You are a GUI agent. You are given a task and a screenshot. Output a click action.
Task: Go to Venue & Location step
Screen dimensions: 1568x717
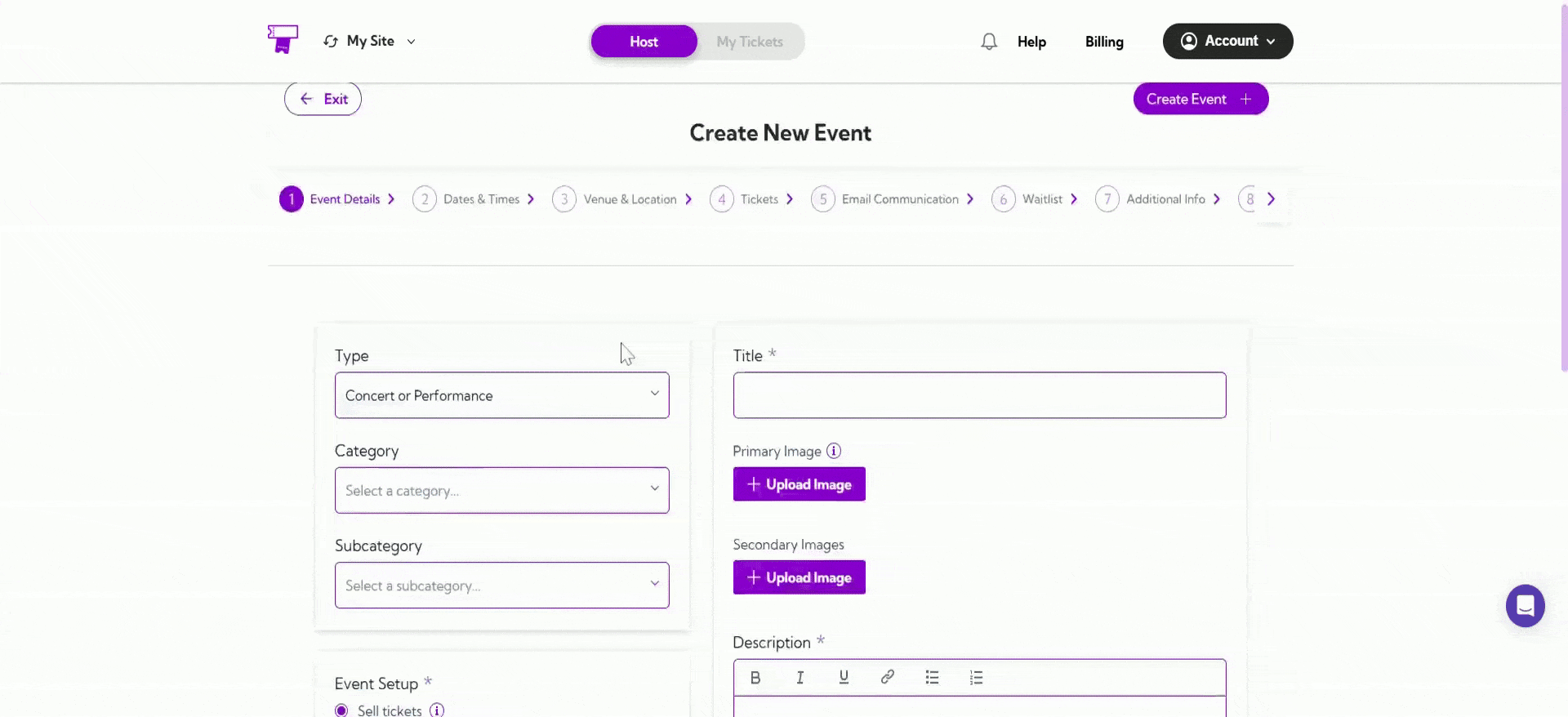tap(630, 199)
